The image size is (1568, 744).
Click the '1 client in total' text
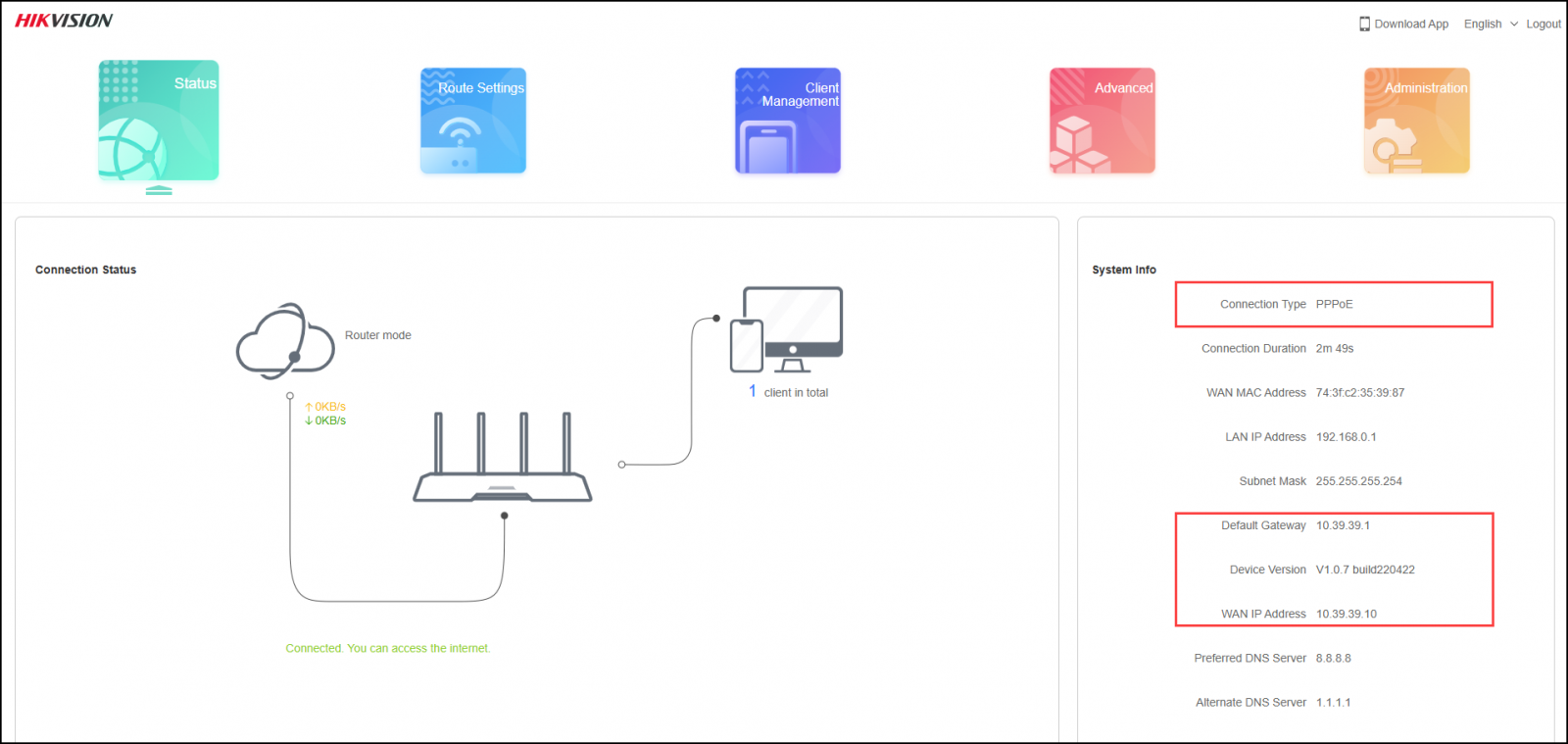pyautogui.click(x=789, y=392)
